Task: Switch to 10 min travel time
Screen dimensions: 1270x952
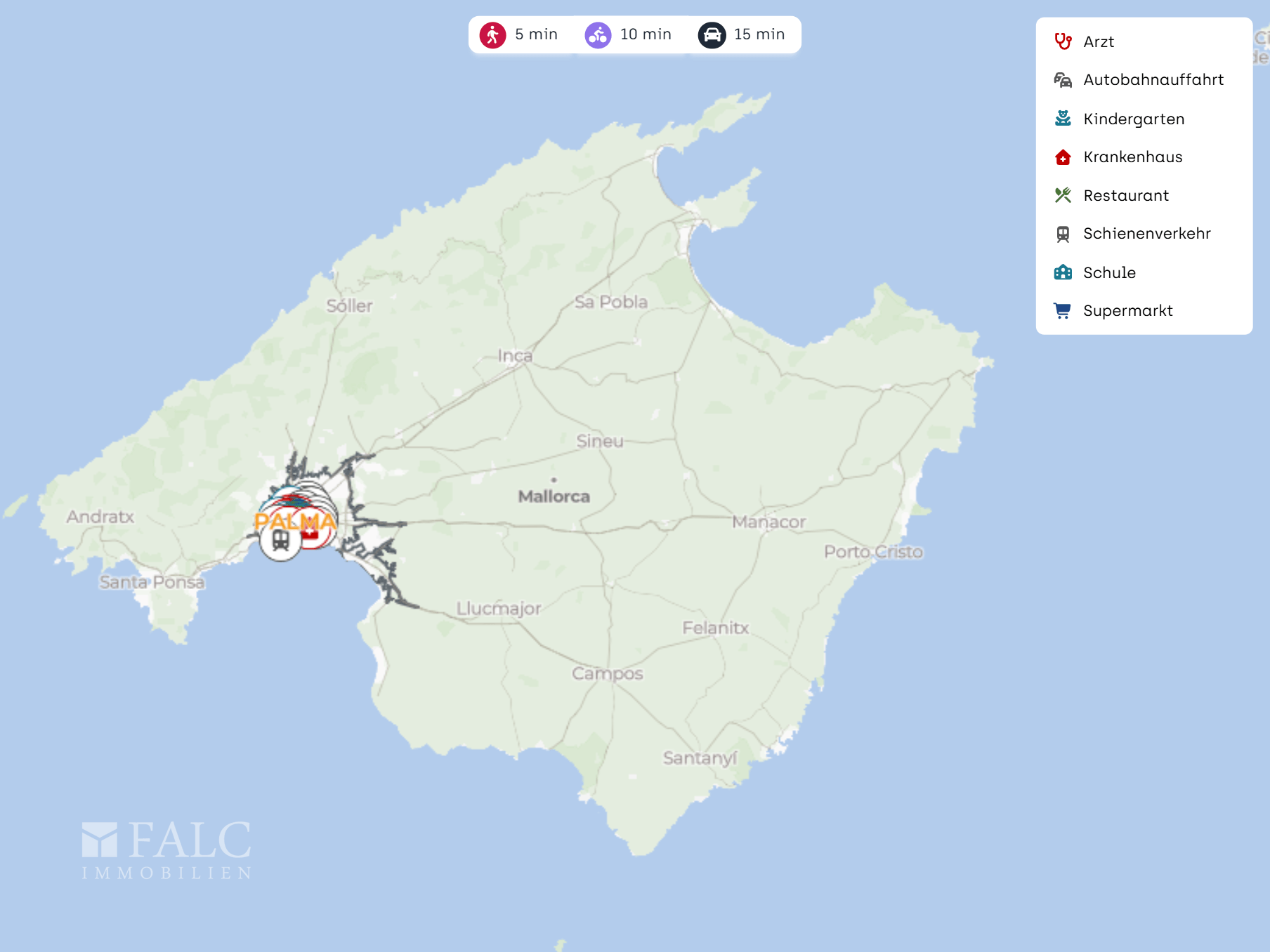Action: pyautogui.click(x=645, y=34)
